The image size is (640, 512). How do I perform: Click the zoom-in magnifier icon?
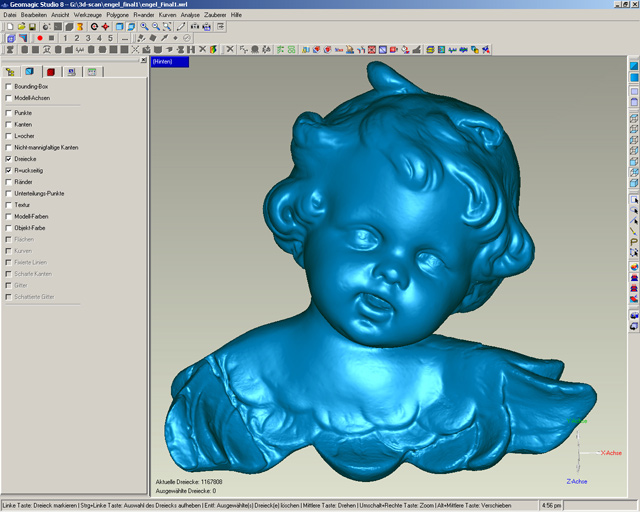pos(144,27)
